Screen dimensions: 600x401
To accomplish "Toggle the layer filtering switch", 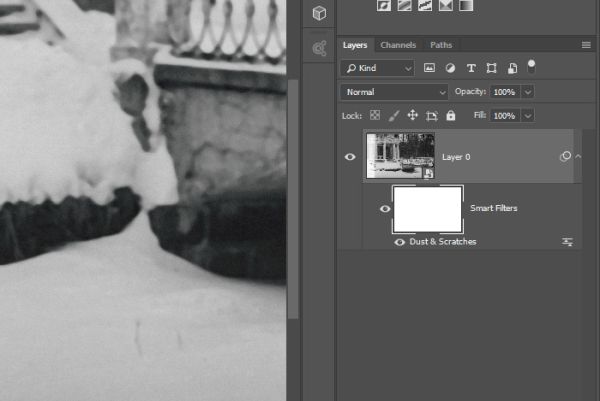I will [531, 67].
